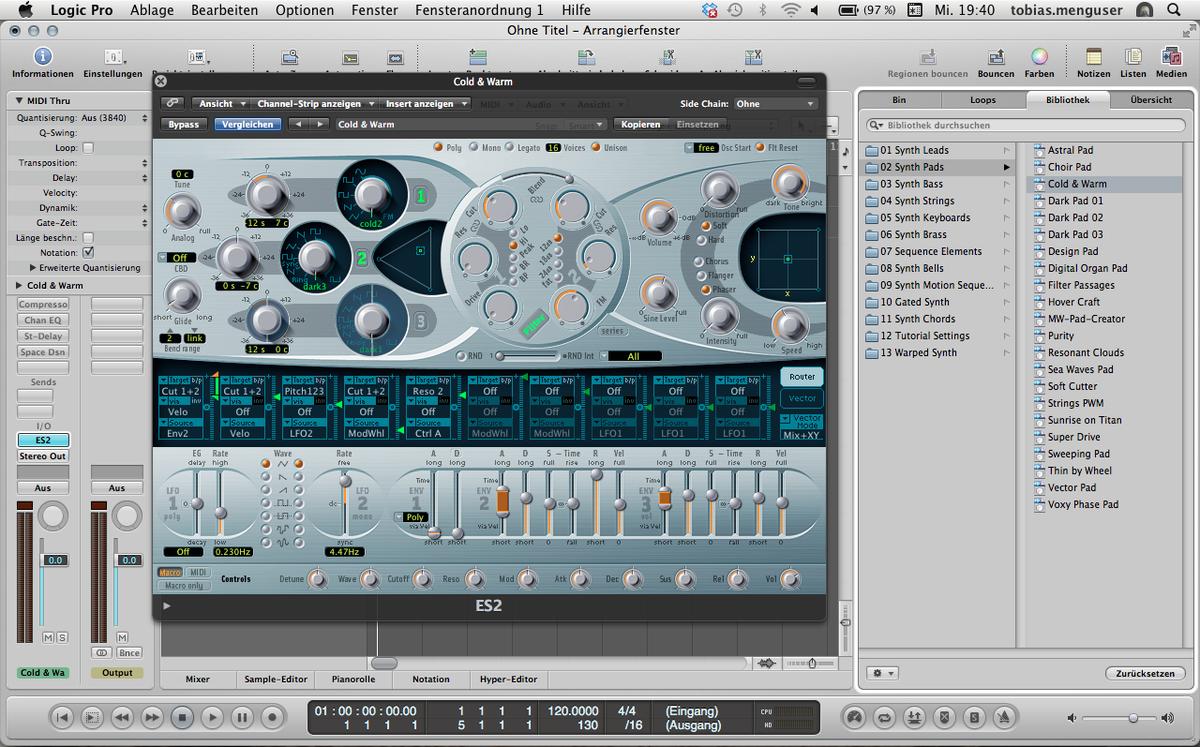The width and height of the screenshot is (1200, 747).
Task: Click the Zurücksetzen button
Action: tap(1145, 673)
